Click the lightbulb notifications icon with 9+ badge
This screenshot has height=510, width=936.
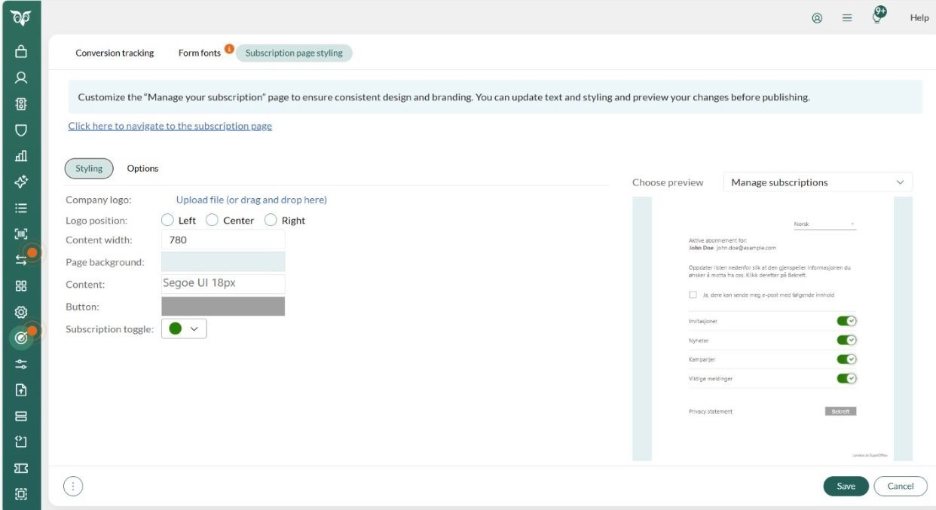tap(879, 17)
